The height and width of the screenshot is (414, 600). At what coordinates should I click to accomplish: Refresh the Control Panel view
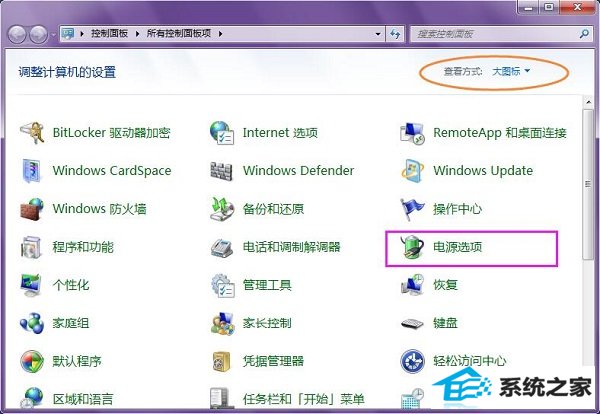(x=395, y=34)
